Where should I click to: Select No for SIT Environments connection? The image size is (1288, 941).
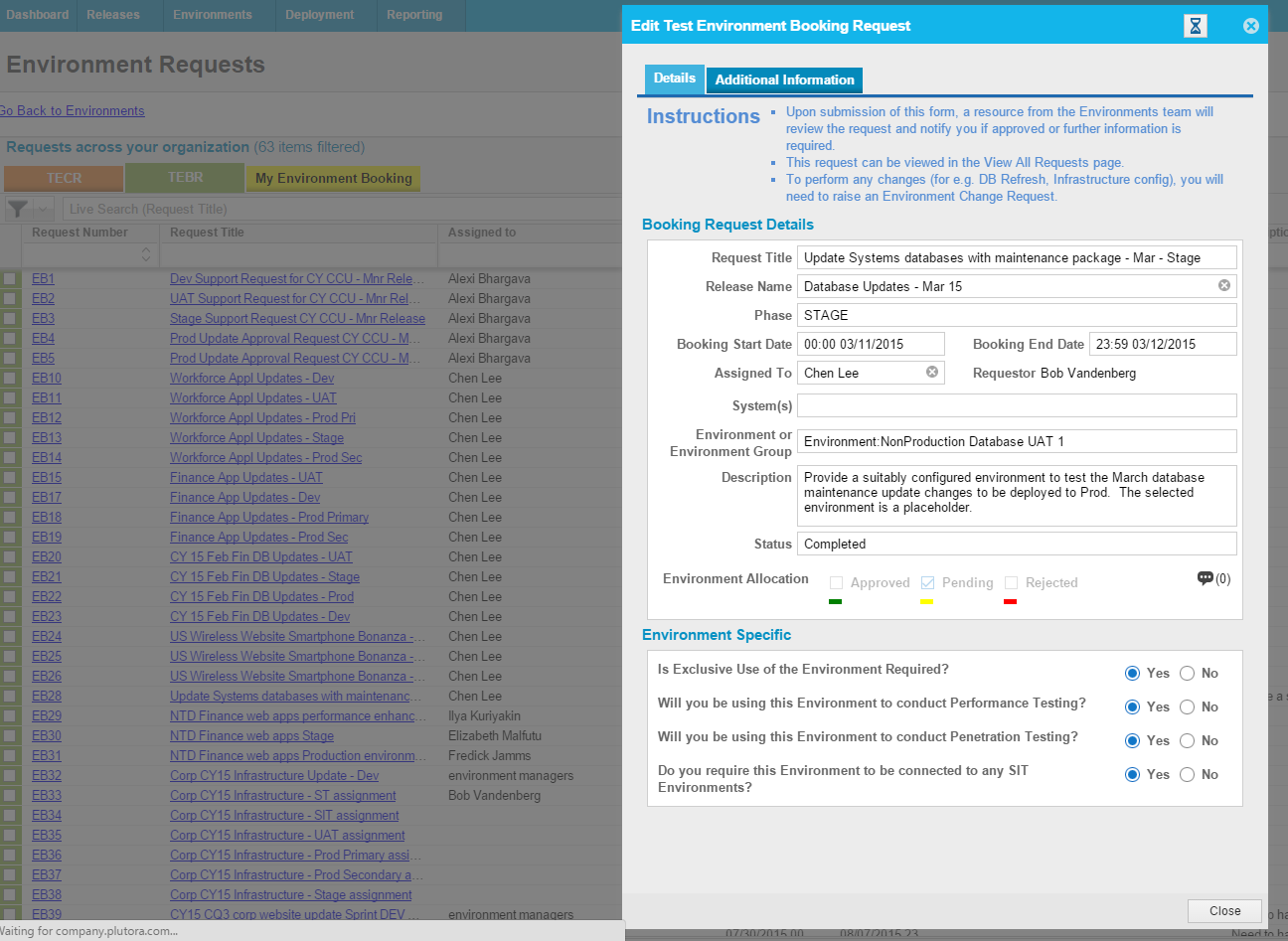[x=1187, y=775]
